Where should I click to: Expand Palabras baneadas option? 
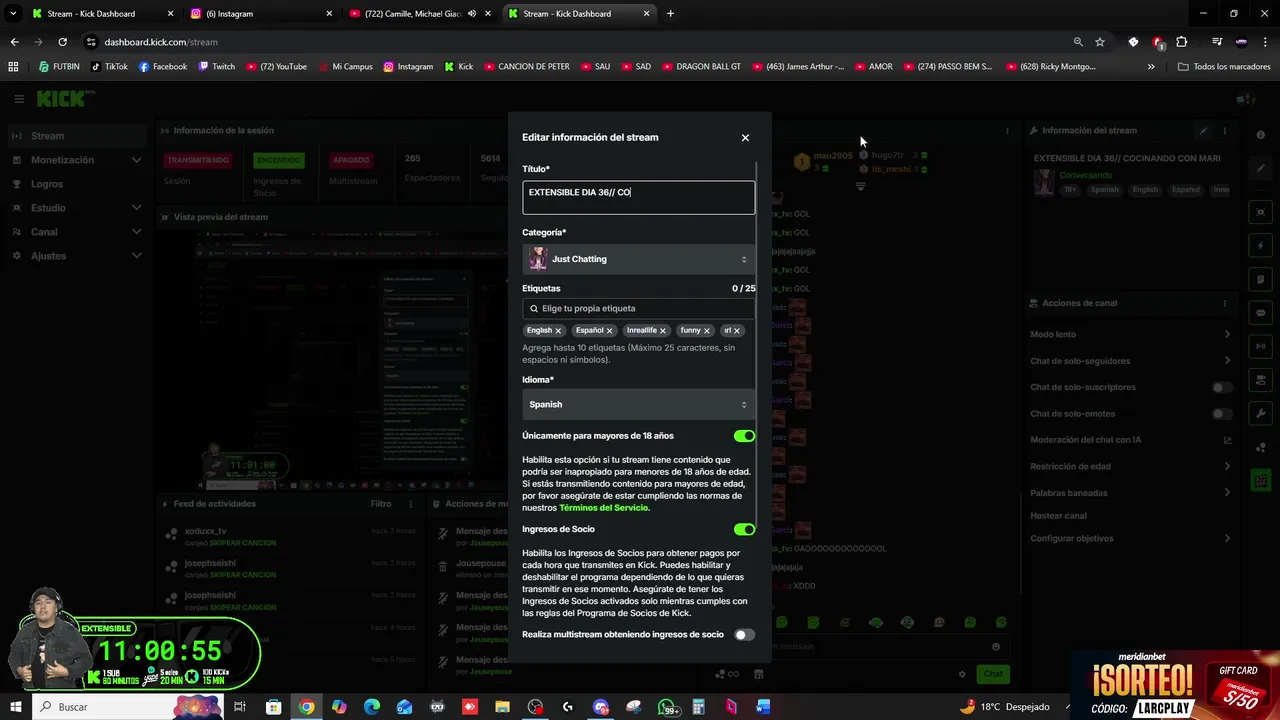[1131, 493]
